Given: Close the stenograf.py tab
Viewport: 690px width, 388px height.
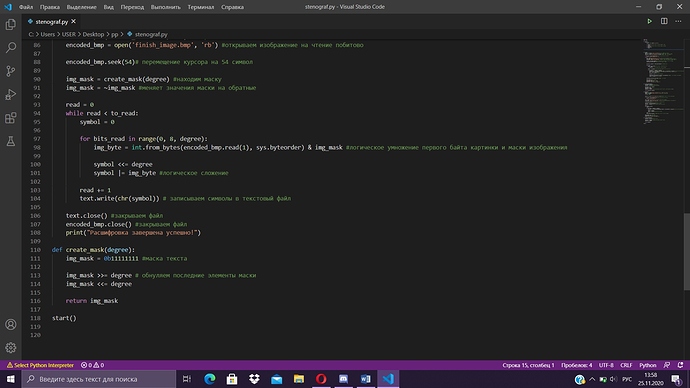Looking at the screenshot, I should 73,21.
